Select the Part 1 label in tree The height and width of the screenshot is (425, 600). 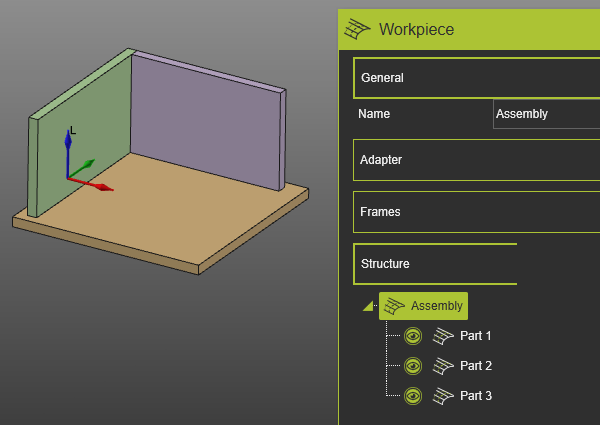pyautogui.click(x=476, y=337)
